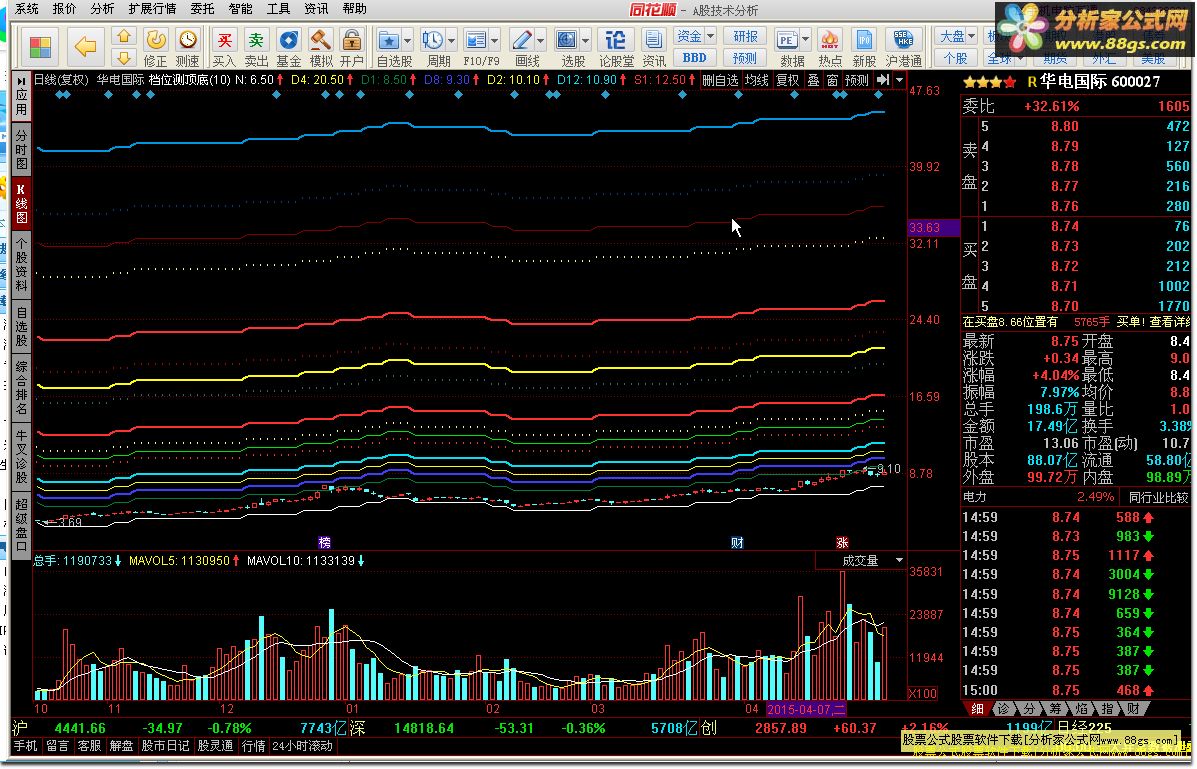This screenshot has width=1197, height=769.
Task: Expand the 资金 dropdown arrow
Action: [711, 36]
